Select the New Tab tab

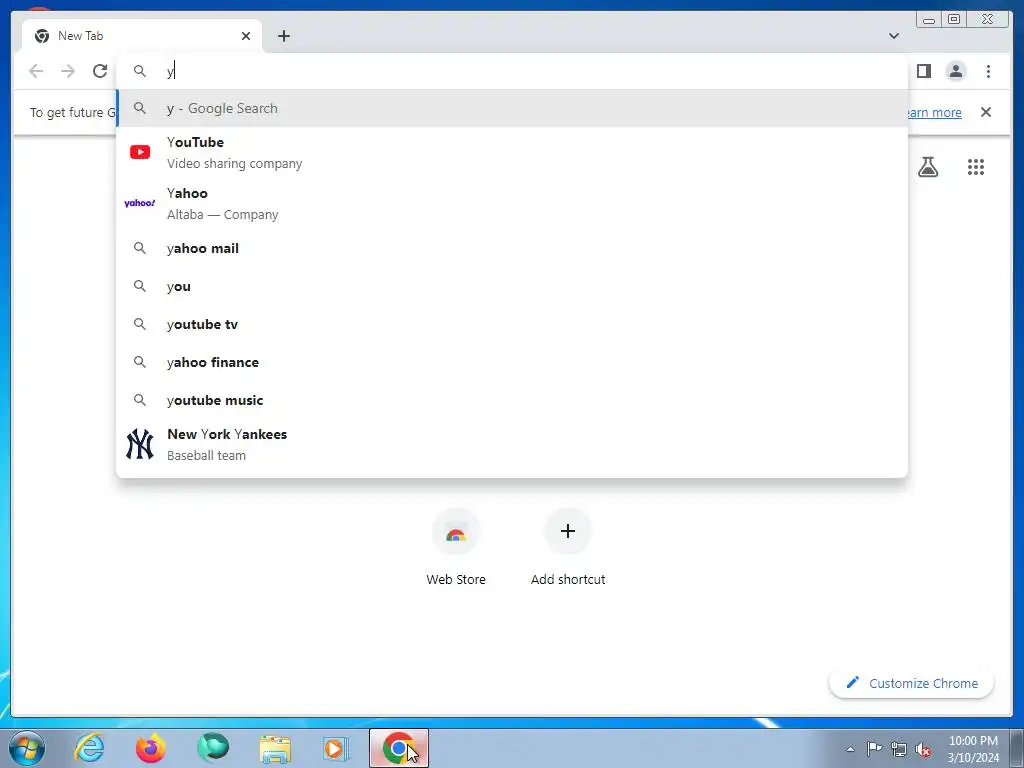tap(142, 36)
